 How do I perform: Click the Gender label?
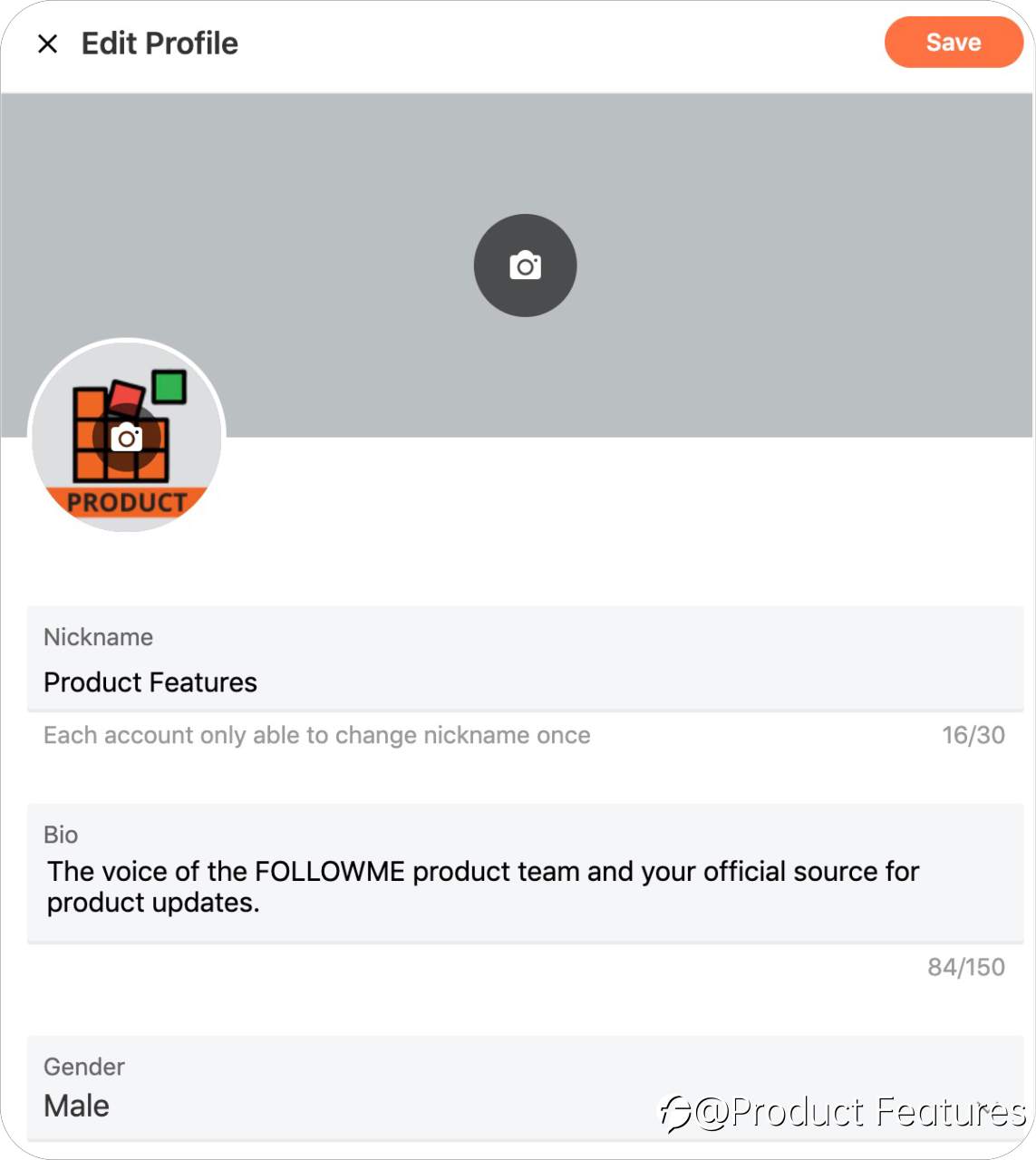pyautogui.click(x=84, y=1067)
